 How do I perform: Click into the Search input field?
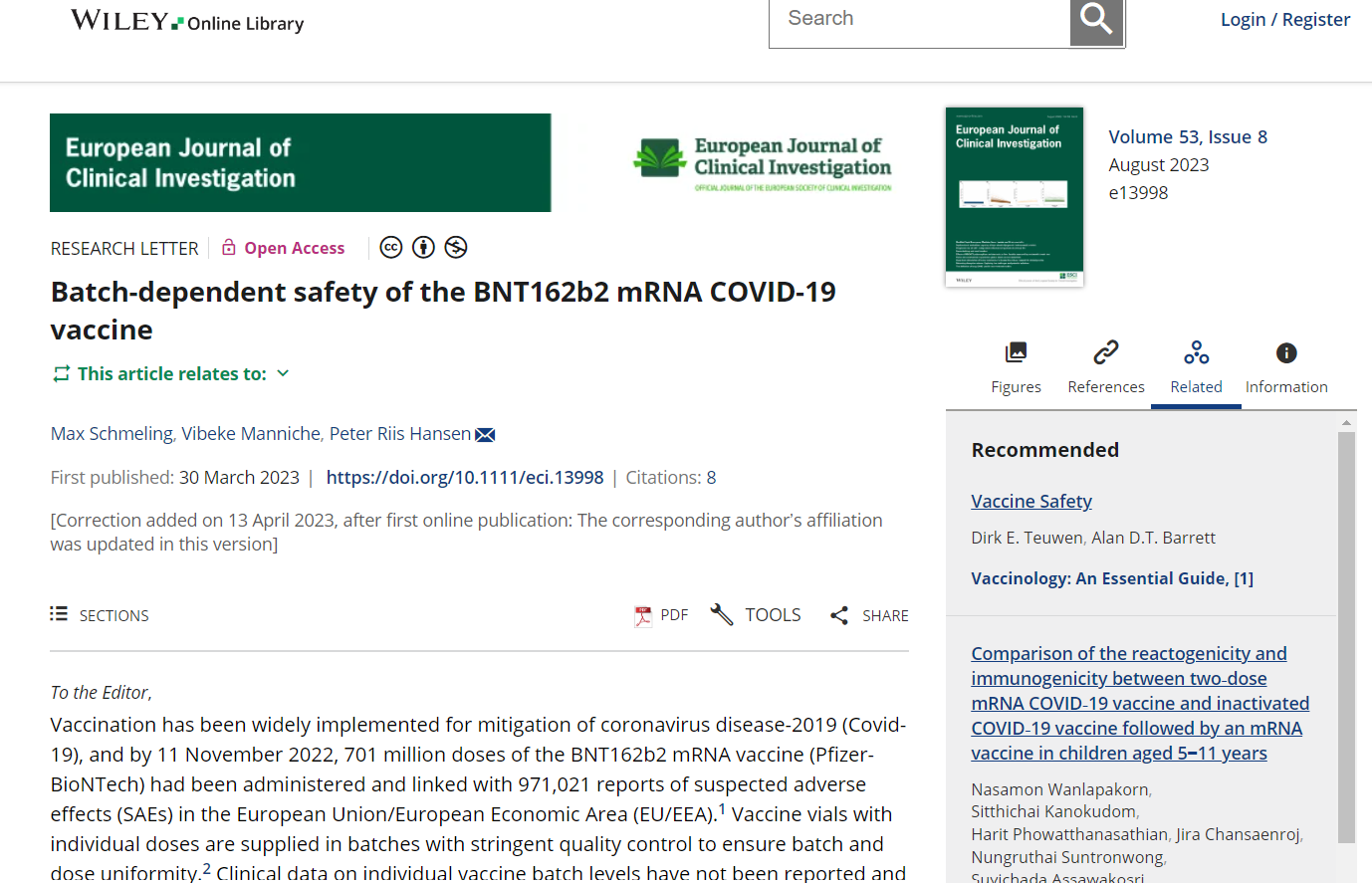click(x=919, y=21)
